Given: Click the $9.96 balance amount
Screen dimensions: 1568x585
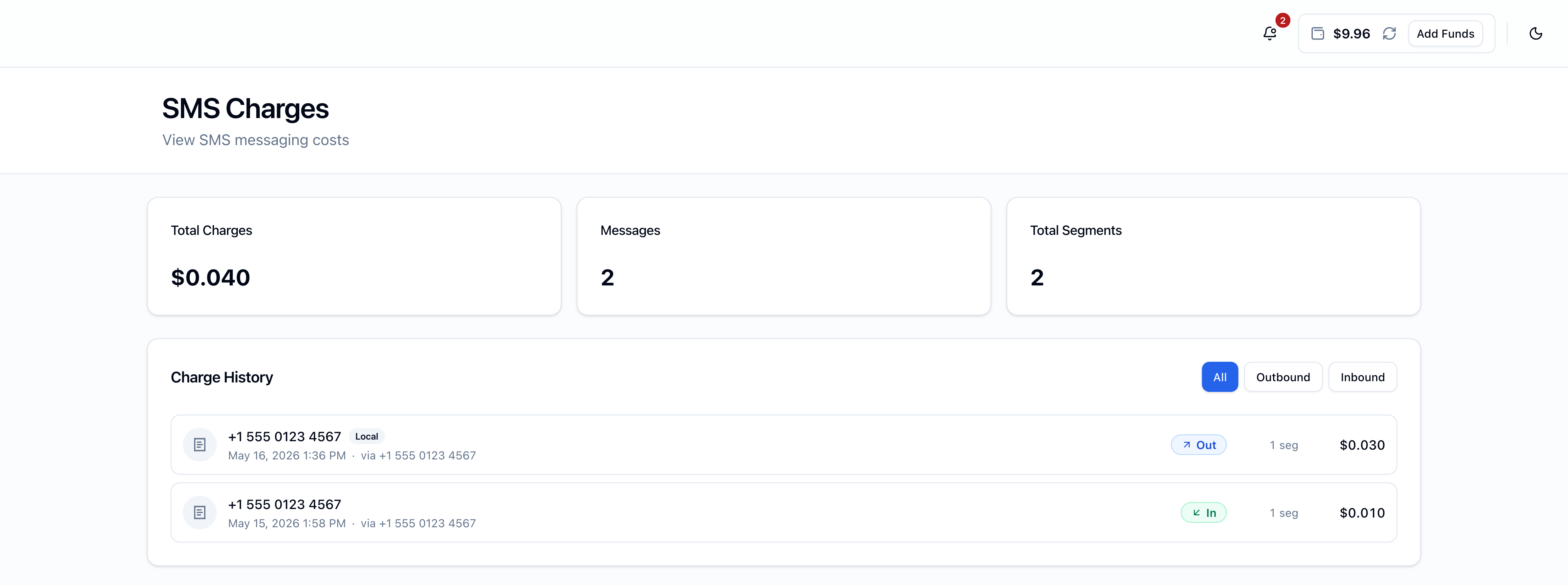Looking at the screenshot, I should 1351,34.
